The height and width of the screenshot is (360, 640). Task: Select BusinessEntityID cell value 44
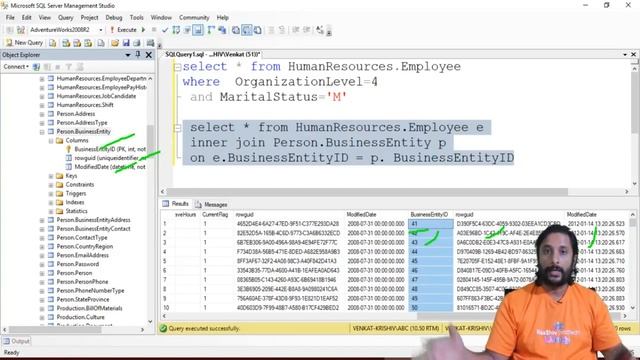coord(430,252)
